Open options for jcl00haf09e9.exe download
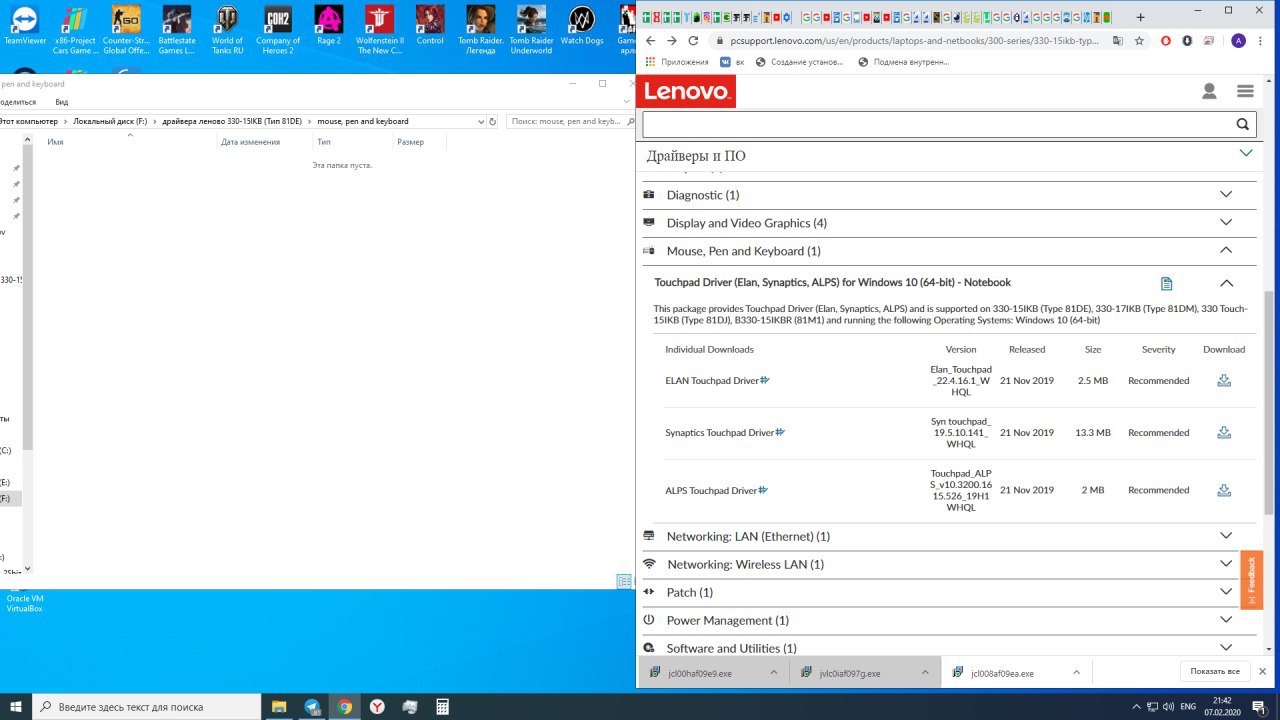This screenshot has width=1280, height=720. point(774,673)
